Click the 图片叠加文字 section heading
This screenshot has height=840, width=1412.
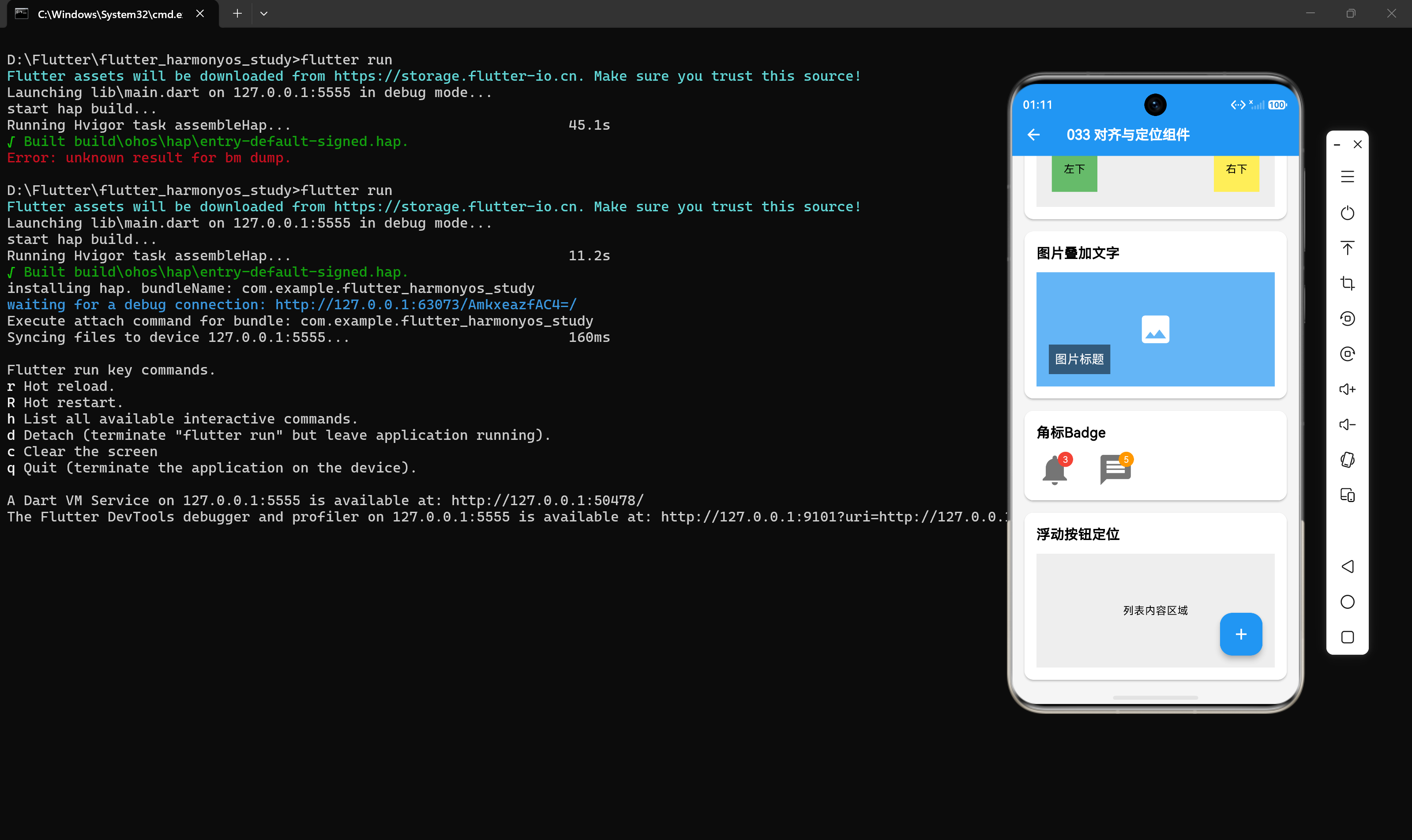[1078, 253]
